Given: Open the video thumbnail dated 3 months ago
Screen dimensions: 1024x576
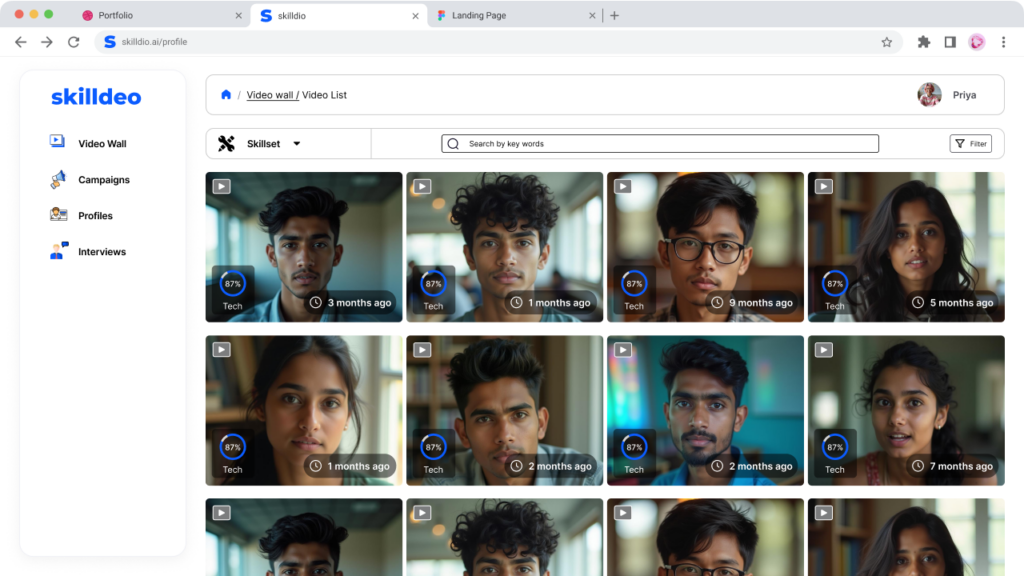Looking at the screenshot, I should point(304,247).
